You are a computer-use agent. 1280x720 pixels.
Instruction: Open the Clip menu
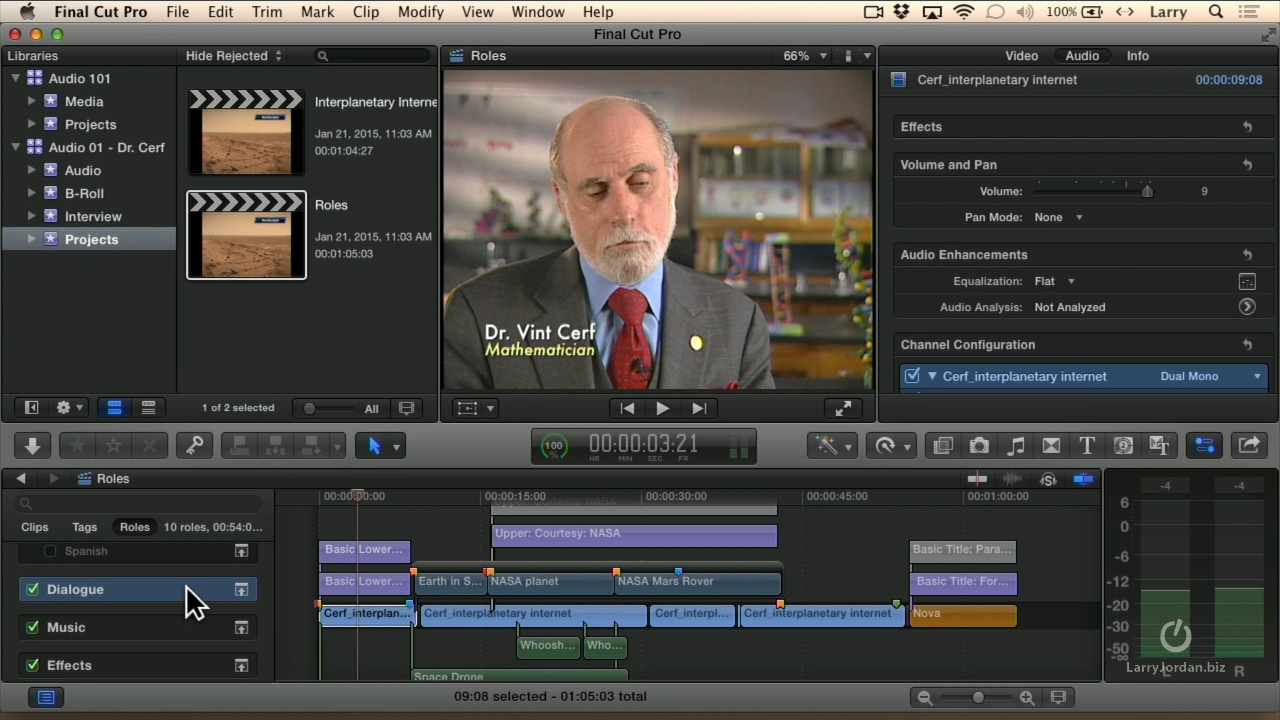point(366,12)
